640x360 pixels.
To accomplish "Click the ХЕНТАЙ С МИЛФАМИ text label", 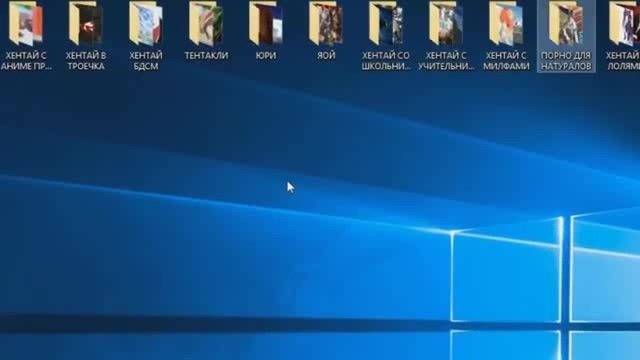I will pyautogui.click(x=506, y=61).
